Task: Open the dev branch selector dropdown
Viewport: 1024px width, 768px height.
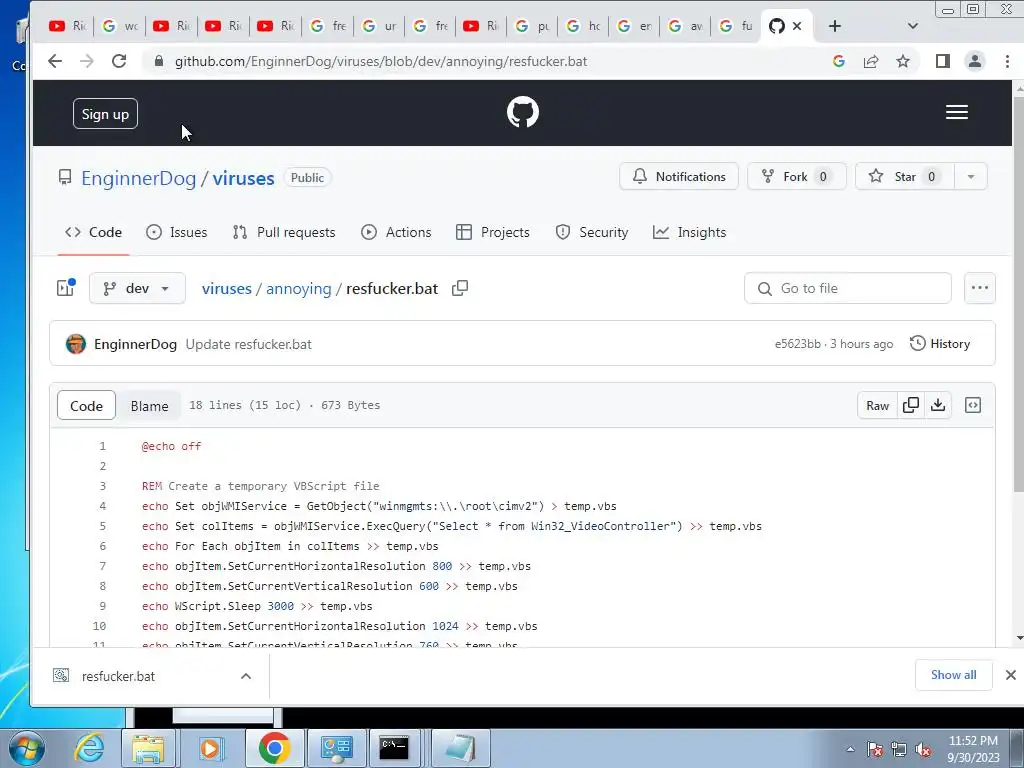Action: tap(137, 288)
